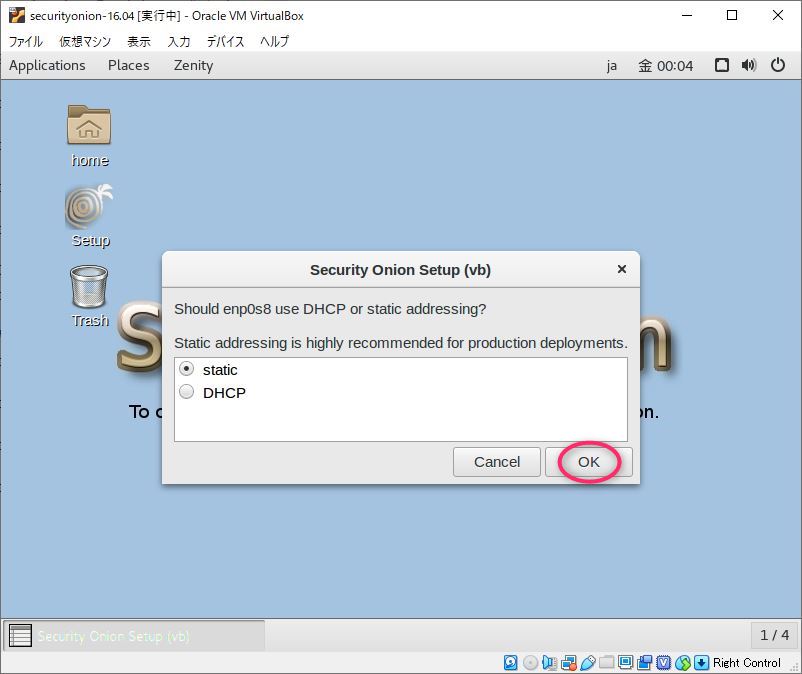Select the DHCP radio button
Image resolution: width=802 pixels, height=674 pixels.
coord(187,392)
